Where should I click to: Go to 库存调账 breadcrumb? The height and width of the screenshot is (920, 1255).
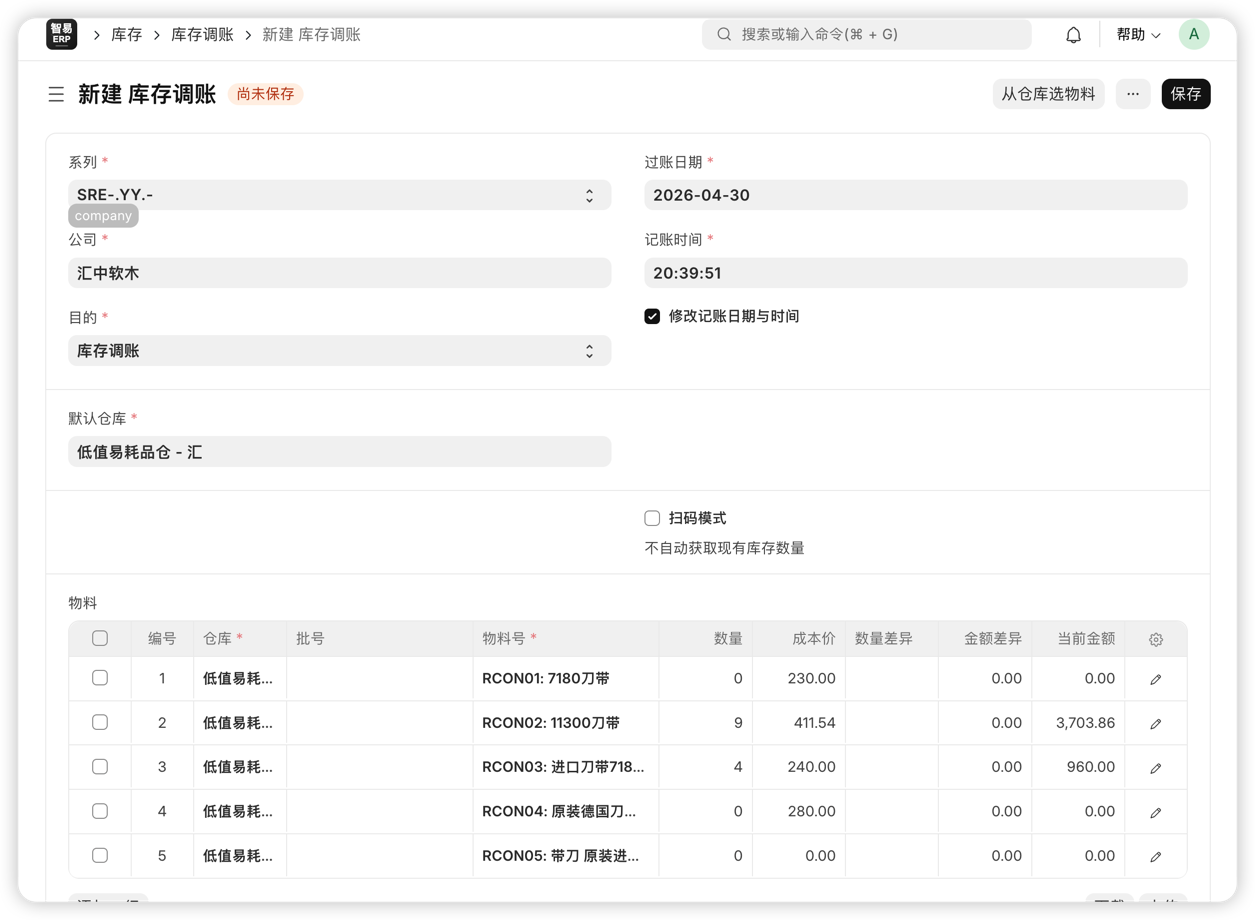point(202,34)
